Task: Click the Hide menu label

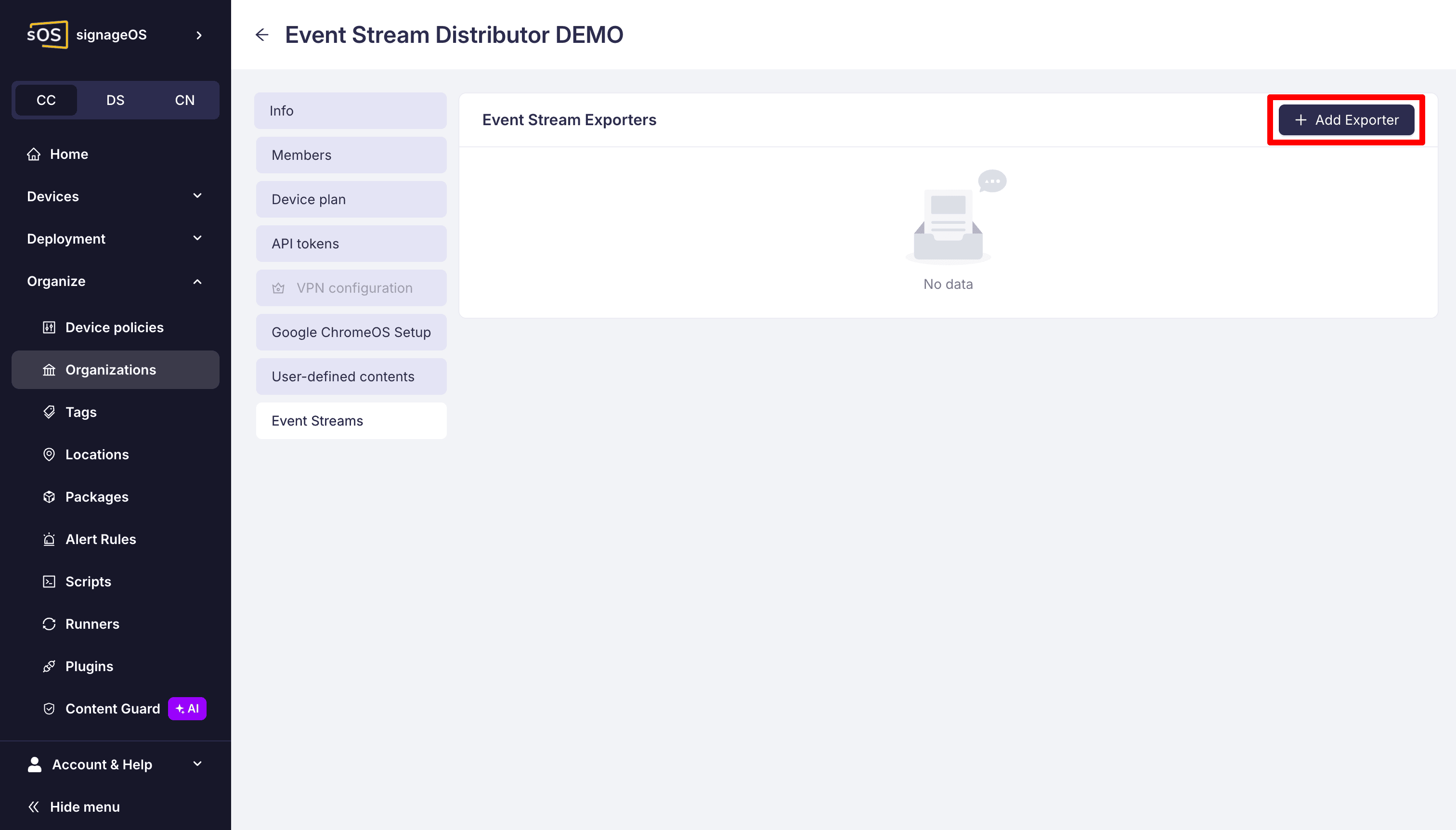Action: 85,806
